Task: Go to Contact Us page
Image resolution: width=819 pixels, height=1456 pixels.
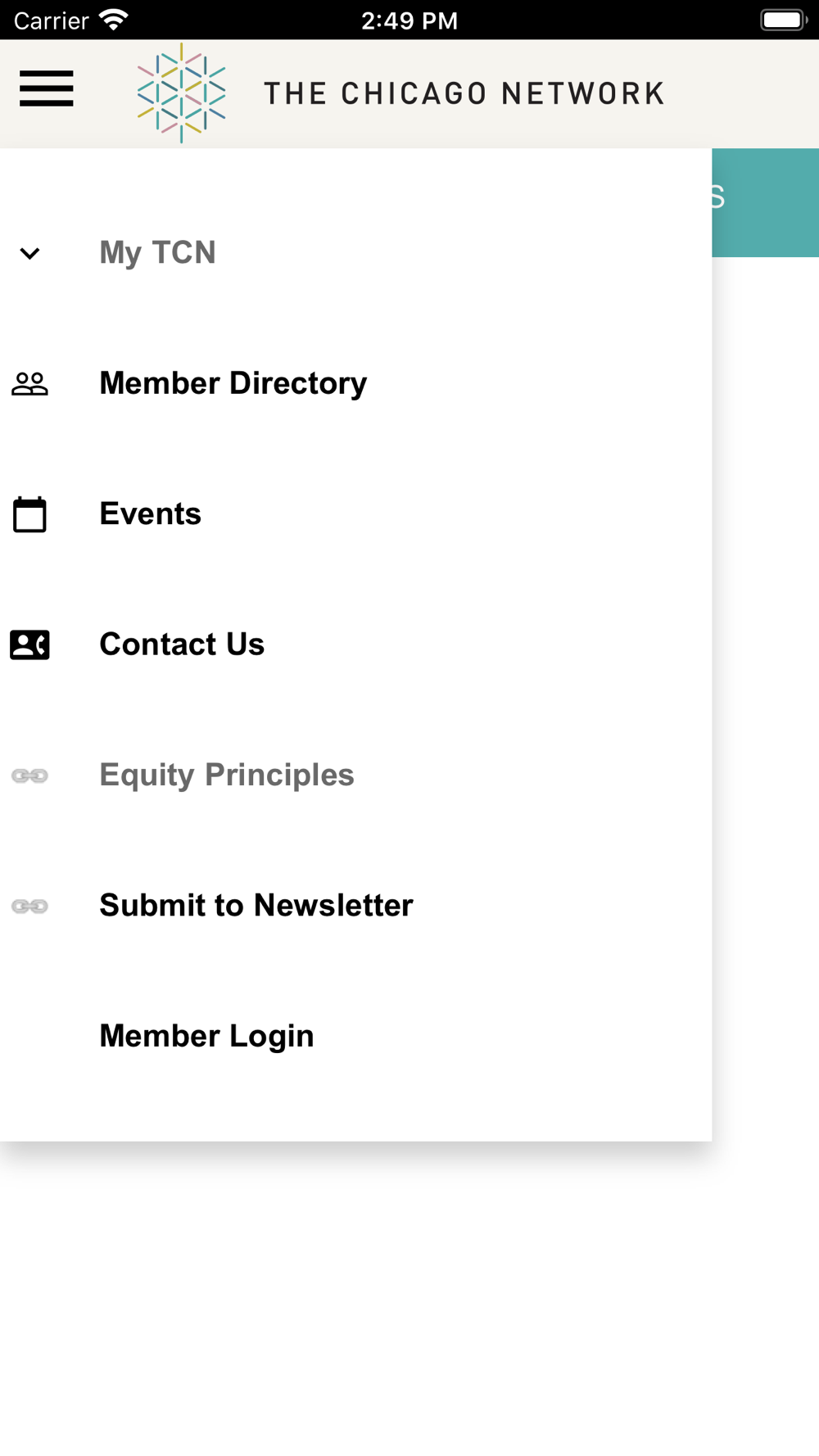Action: pyautogui.click(x=182, y=644)
